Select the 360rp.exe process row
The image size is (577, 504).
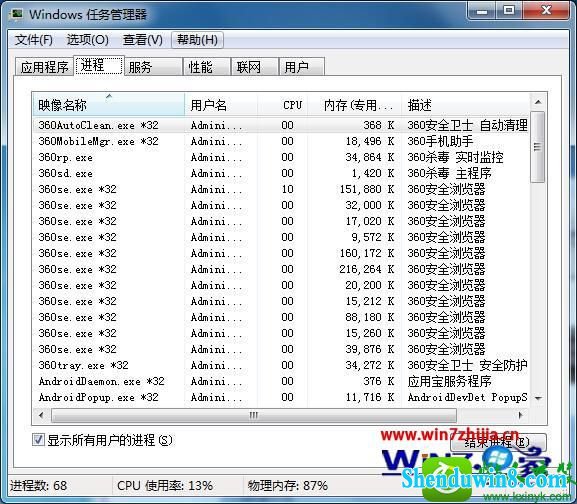[281, 157]
